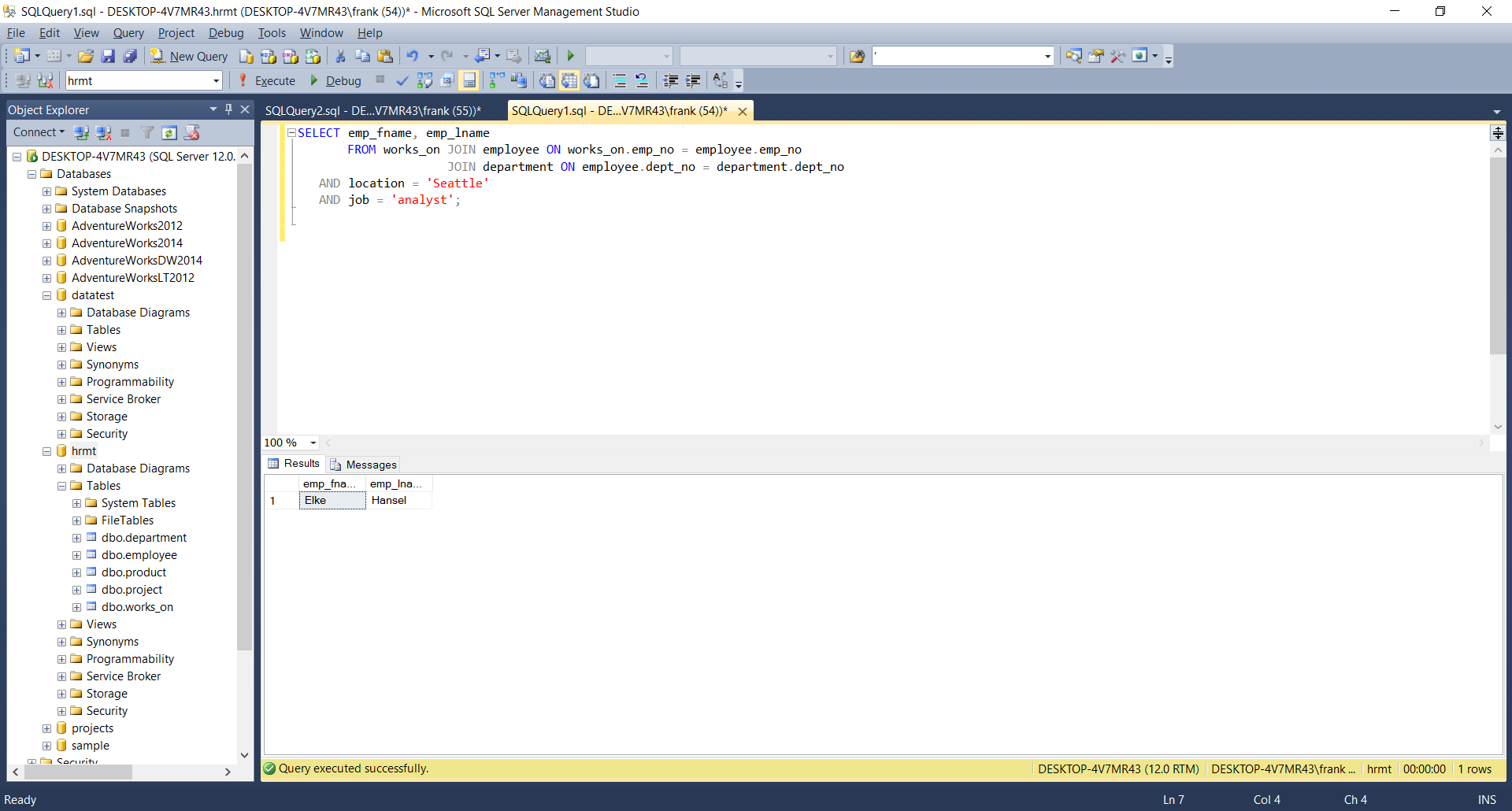The height and width of the screenshot is (811, 1512).
Task: Execute the current SQL query
Action: pos(267,80)
